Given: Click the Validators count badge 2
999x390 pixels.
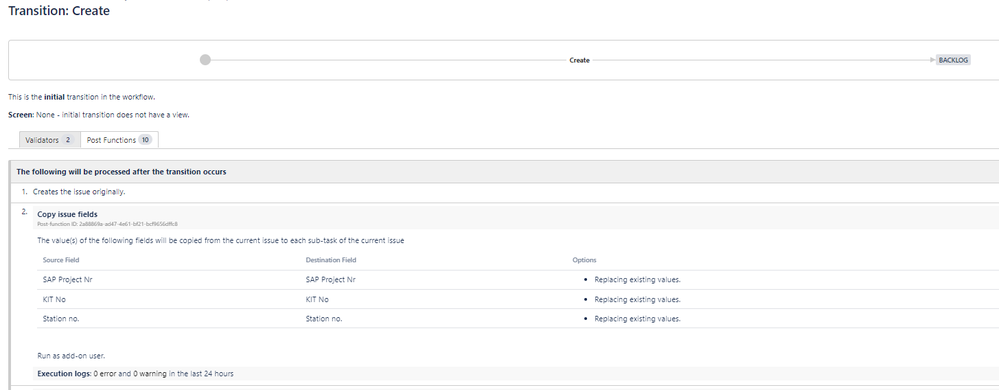Looking at the screenshot, I should pos(68,140).
